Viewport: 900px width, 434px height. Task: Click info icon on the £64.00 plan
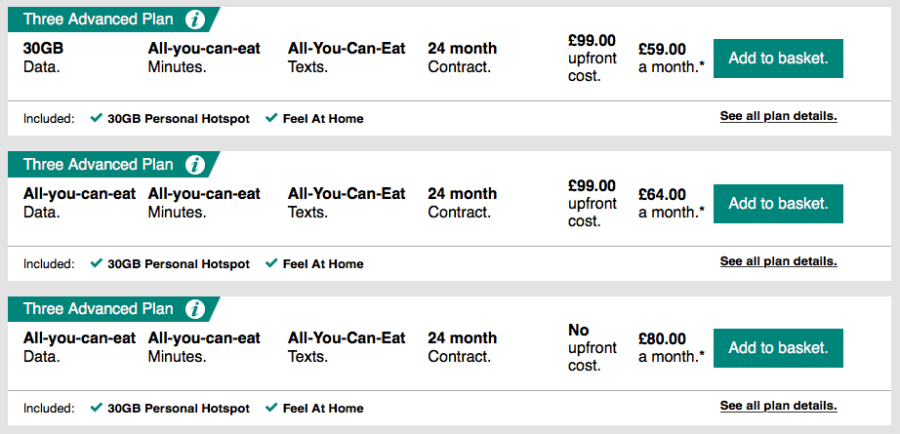(196, 164)
